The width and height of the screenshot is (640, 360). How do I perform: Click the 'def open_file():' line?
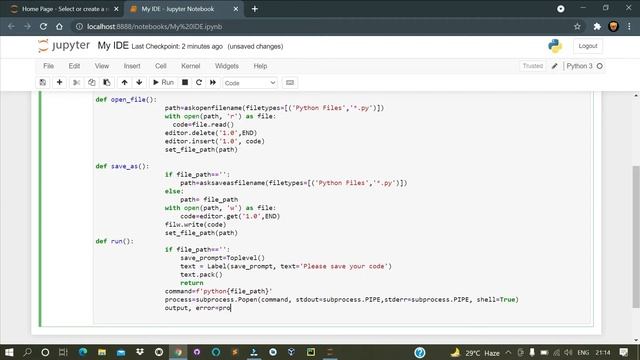point(126,100)
